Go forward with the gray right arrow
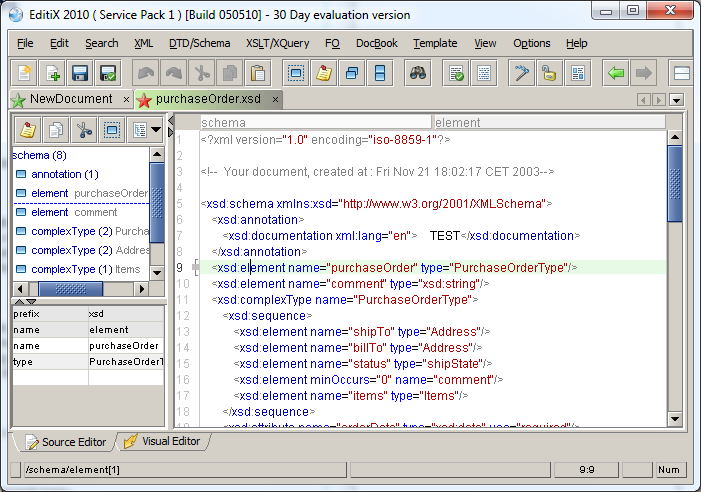Viewport: 701px width, 492px height. pos(644,73)
